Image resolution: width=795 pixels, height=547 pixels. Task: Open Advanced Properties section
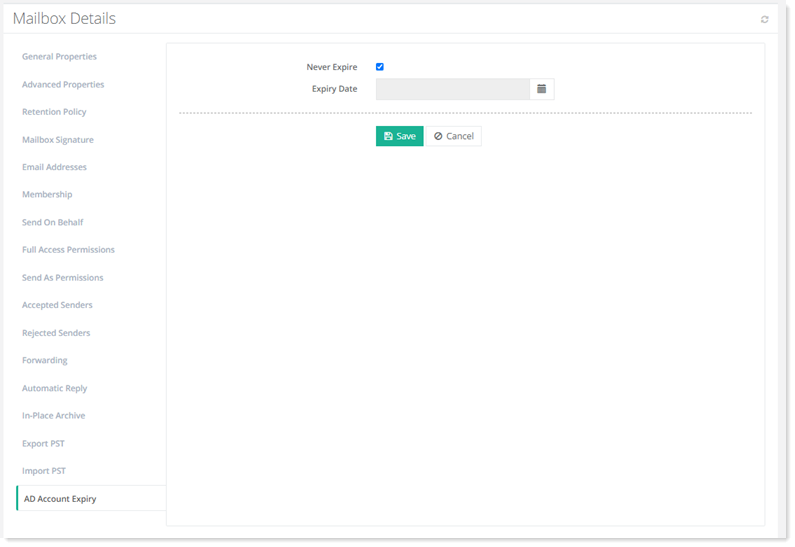pos(63,85)
